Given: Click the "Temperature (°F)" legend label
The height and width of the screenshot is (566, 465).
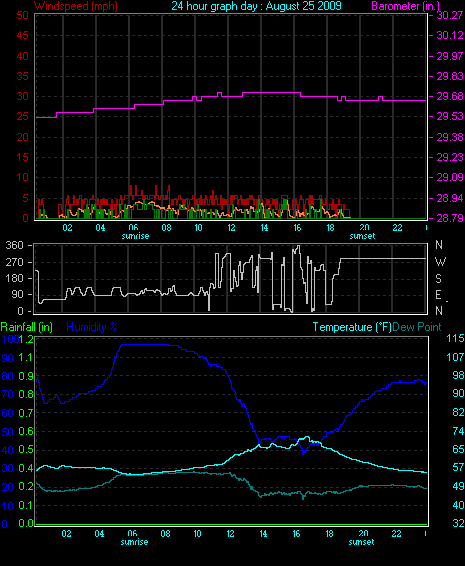Looking at the screenshot, I should pos(352,327).
